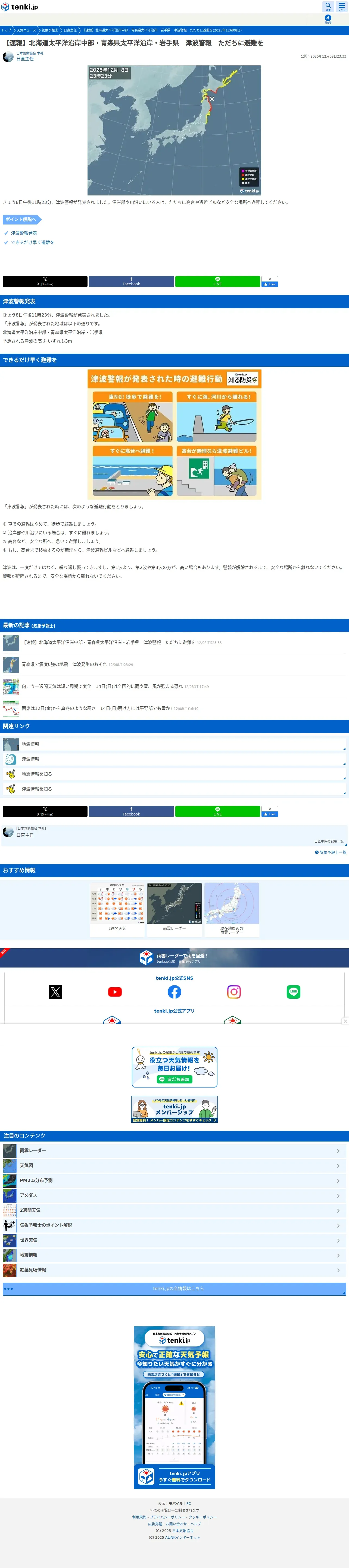Open the evacuation action infographic

pos(174,435)
